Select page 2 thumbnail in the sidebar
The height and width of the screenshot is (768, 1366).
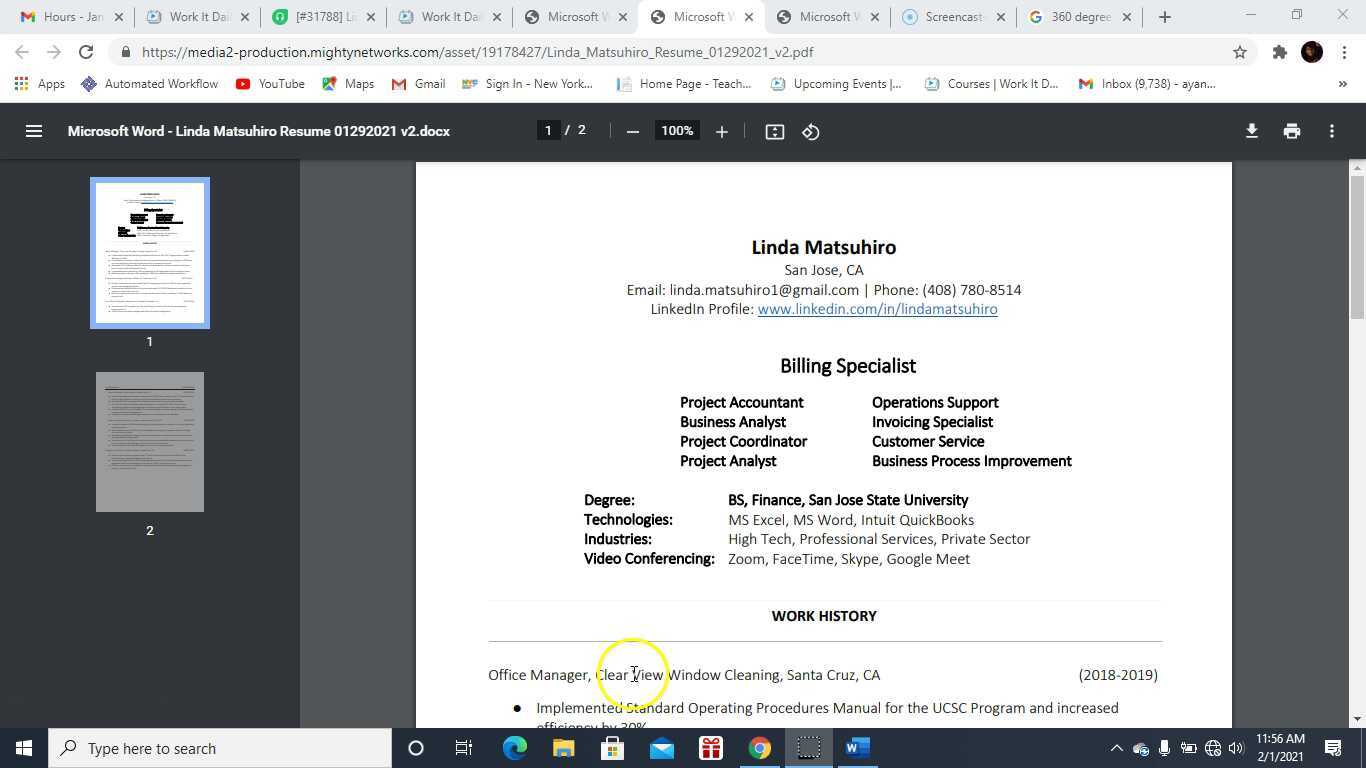(149, 441)
